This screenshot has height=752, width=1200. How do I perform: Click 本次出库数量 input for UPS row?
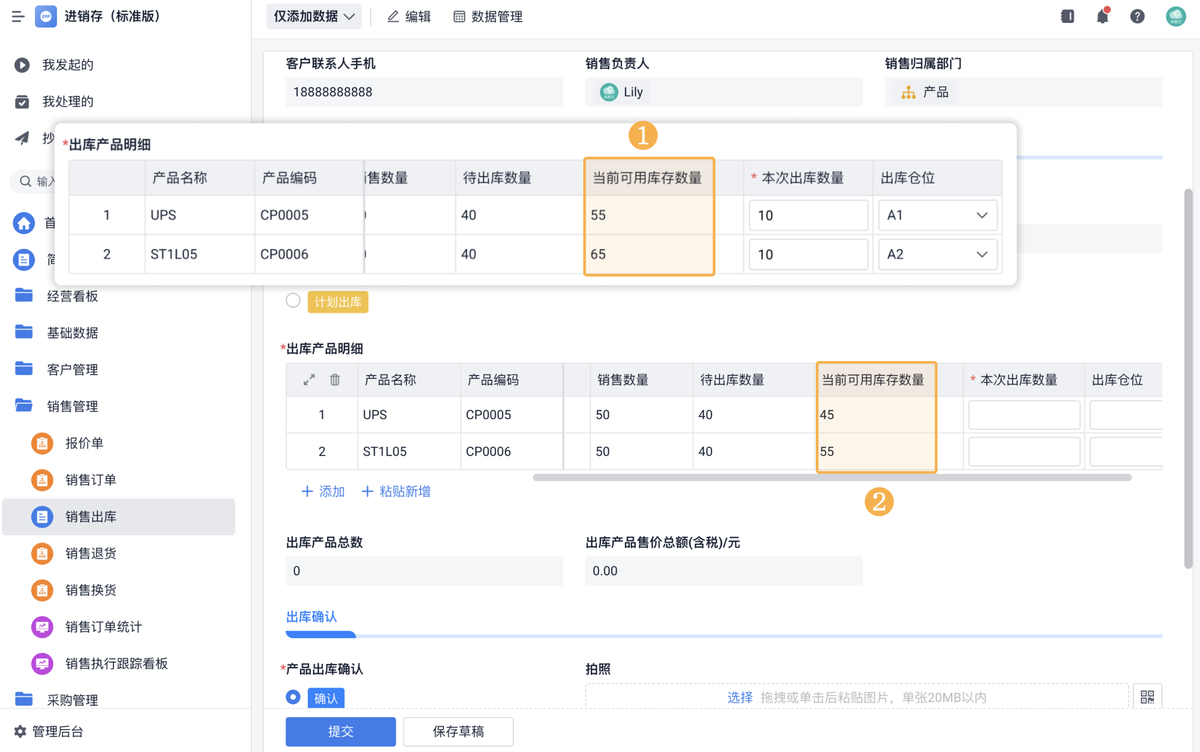(x=1023, y=415)
